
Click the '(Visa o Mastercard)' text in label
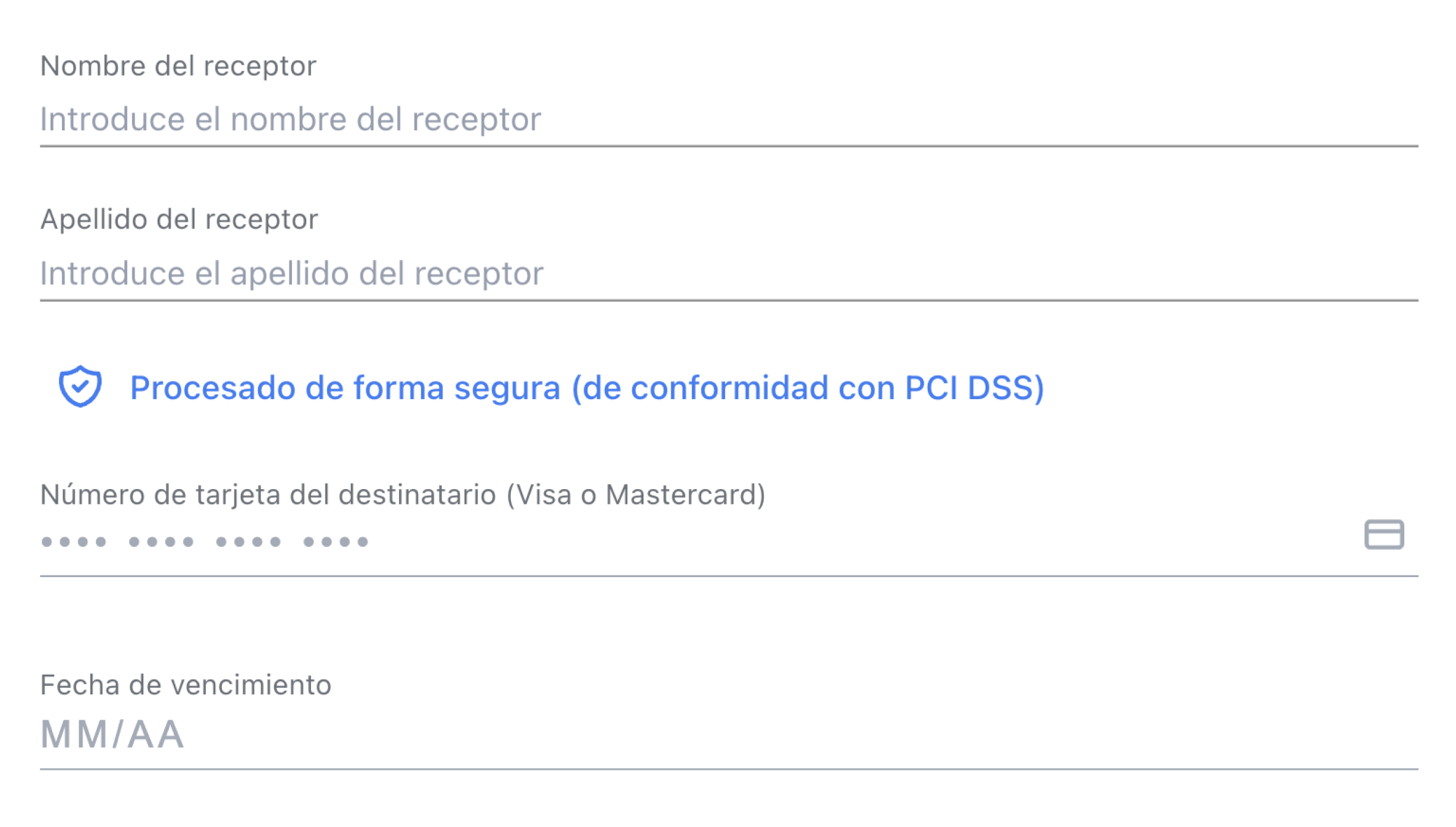636,494
